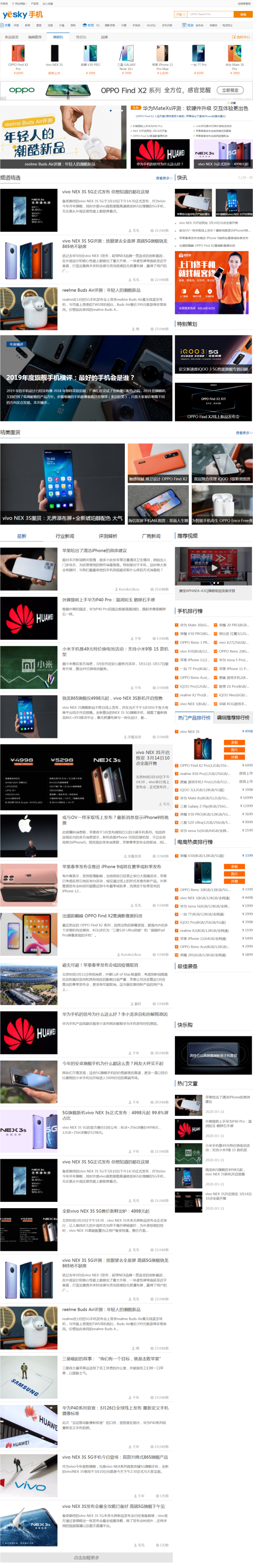Open article vivo NEX 3S 5G正式发布 in 频道精选
The height and width of the screenshot is (1568, 253).
(x=105, y=192)
